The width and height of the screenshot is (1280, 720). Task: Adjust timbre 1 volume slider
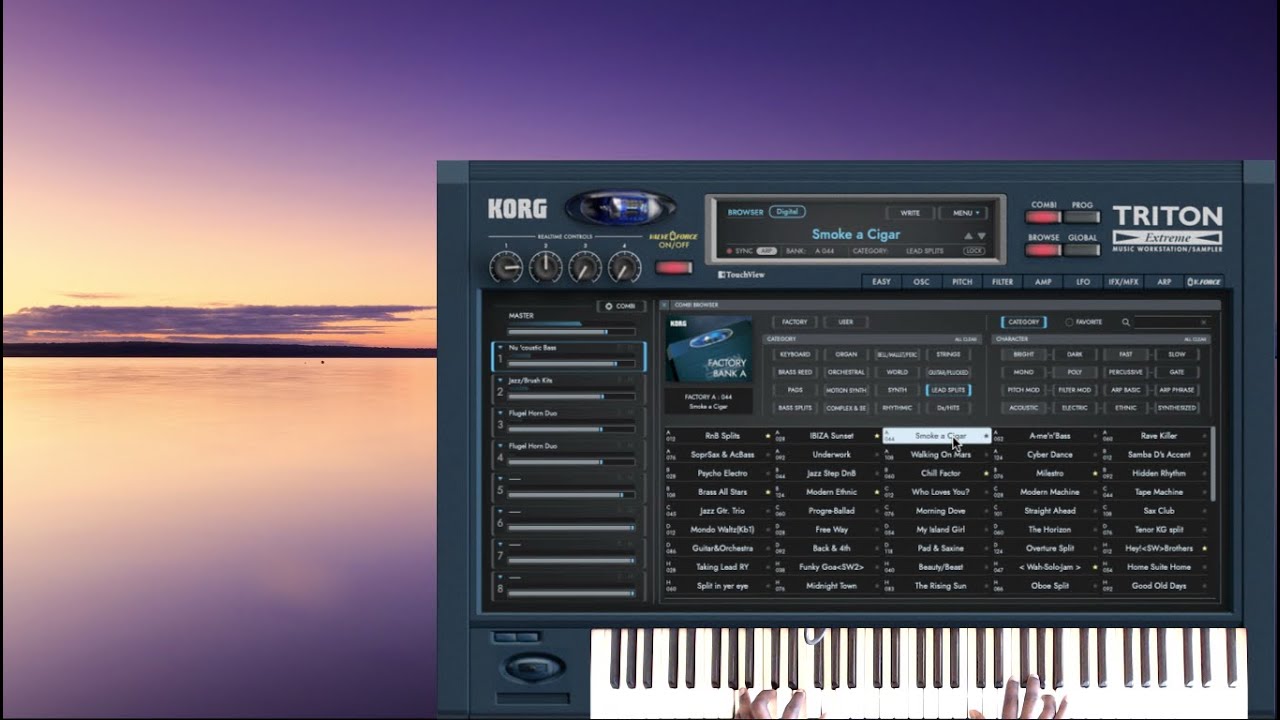click(x=571, y=364)
